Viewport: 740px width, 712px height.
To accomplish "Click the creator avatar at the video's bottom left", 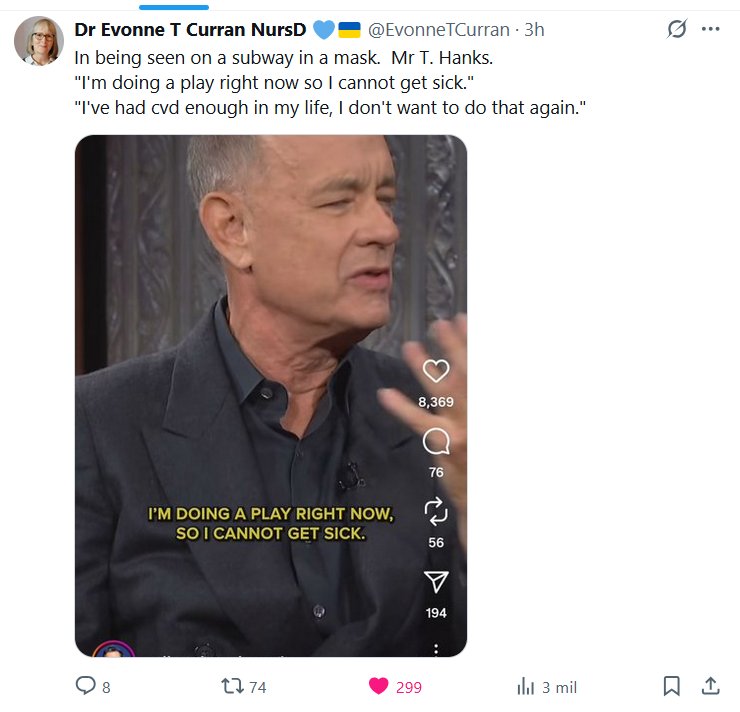I will (x=113, y=650).
